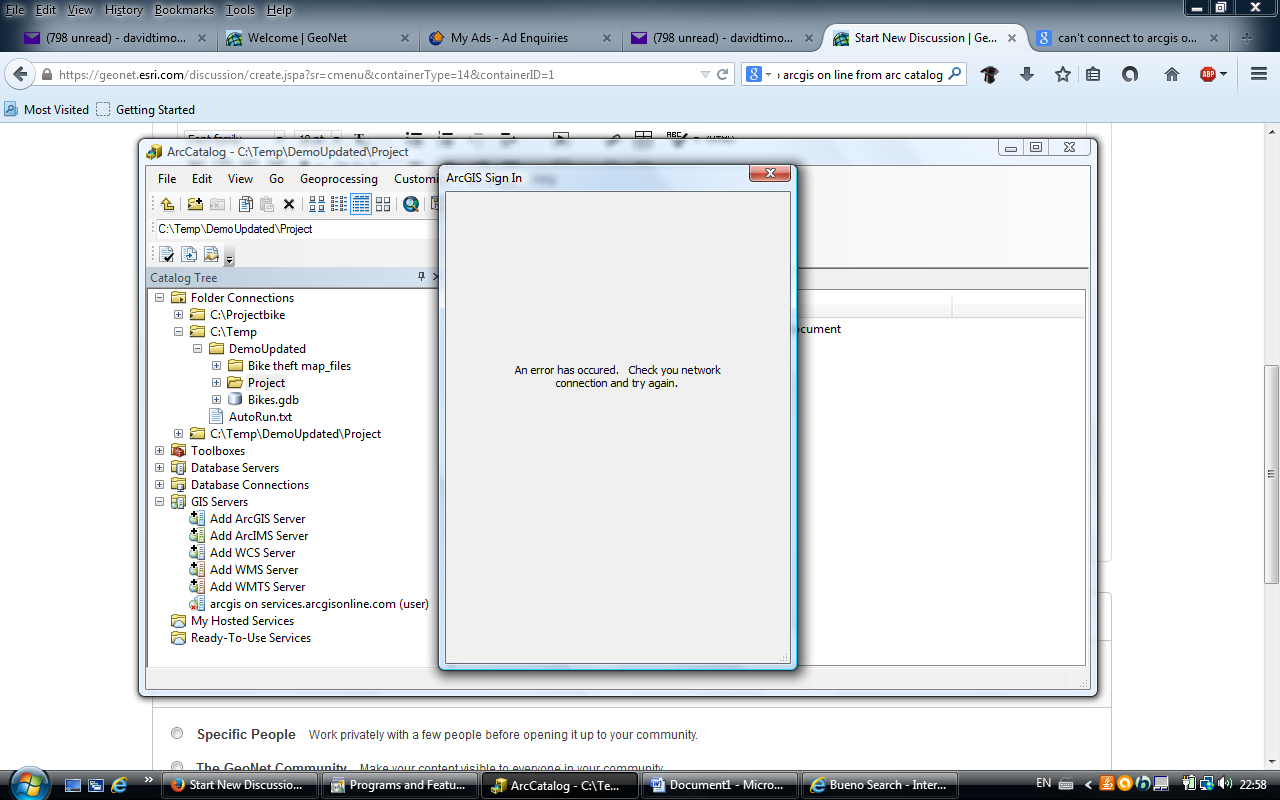Launch Internet Explorer from quick launch
The width and height of the screenshot is (1280, 800).
click(118, 785)
